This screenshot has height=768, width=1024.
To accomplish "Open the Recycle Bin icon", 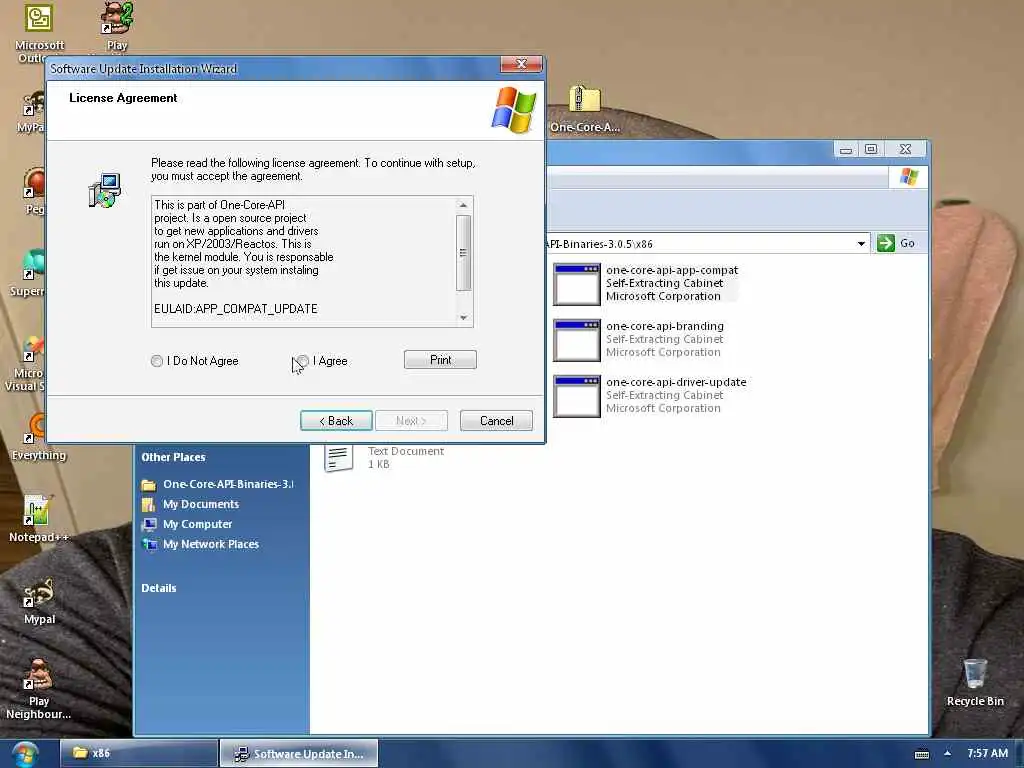I will click(x=975, y=682).
